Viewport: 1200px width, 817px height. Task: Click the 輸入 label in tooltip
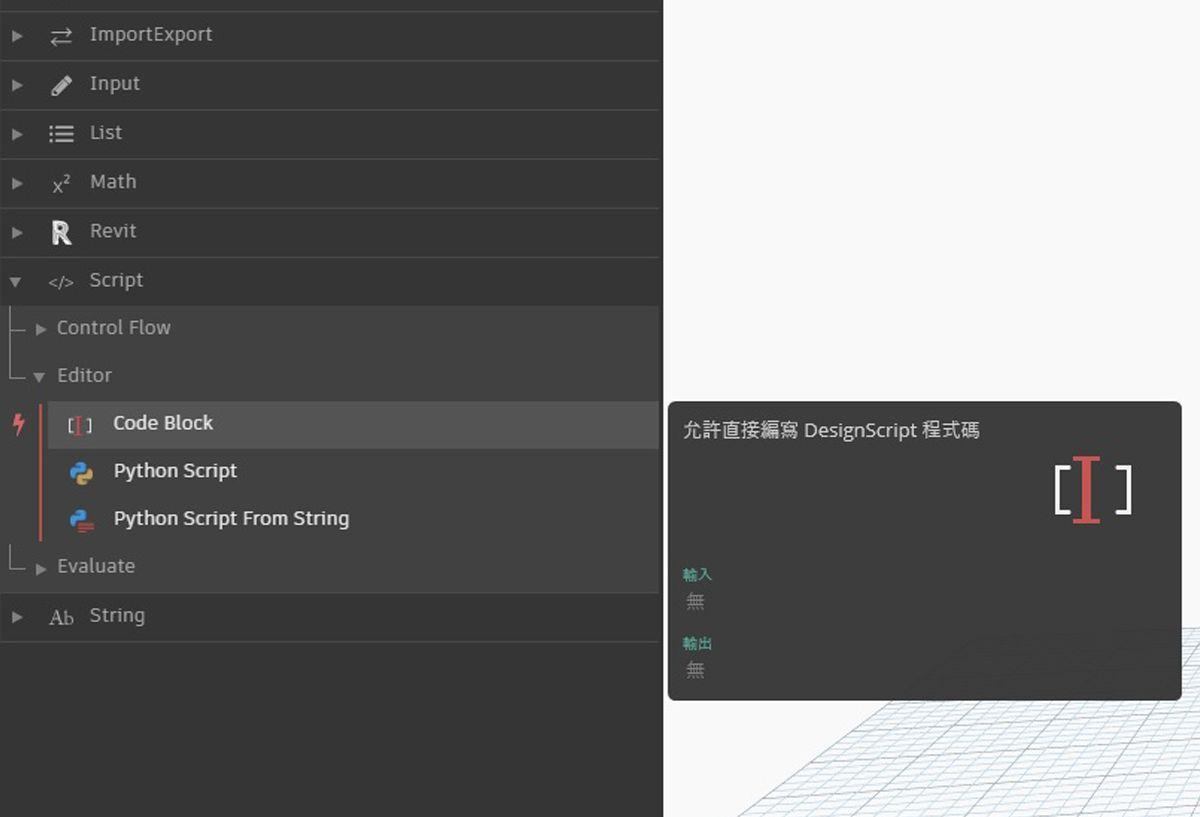pyautogui.click(x=697, y=574)
